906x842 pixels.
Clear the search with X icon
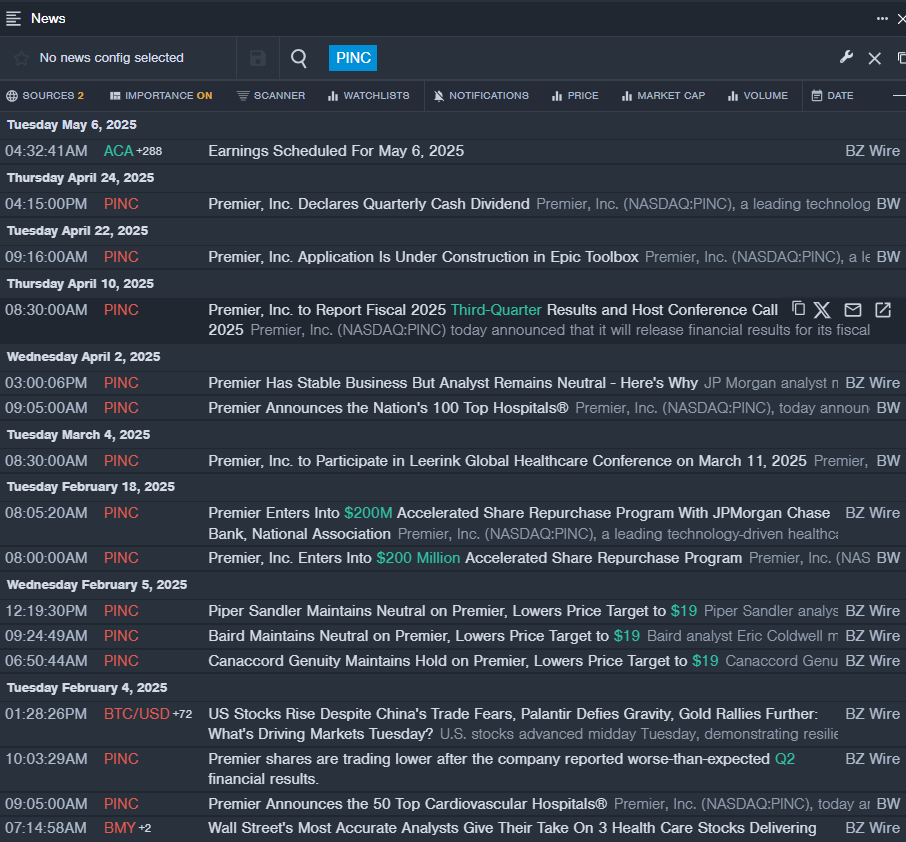tap(874, 58)
